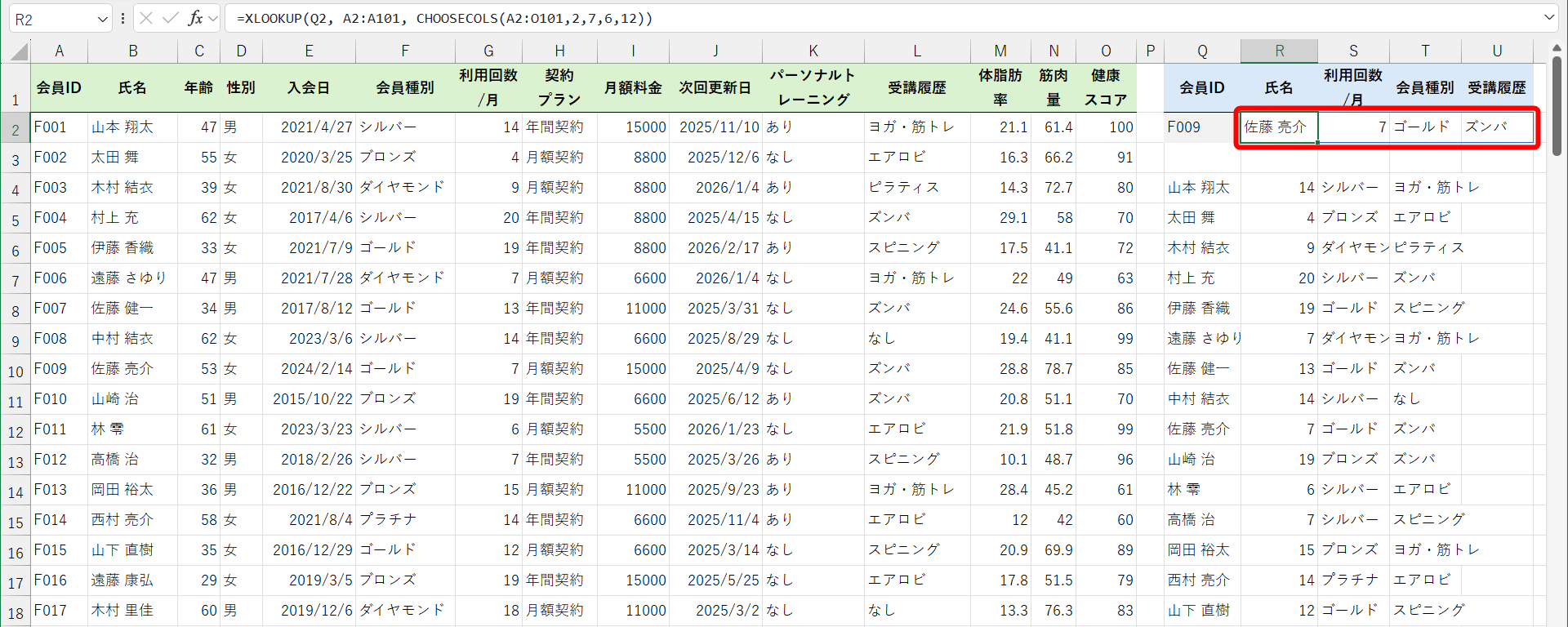Click cell B3 with 太田 舞

[132, 158]
